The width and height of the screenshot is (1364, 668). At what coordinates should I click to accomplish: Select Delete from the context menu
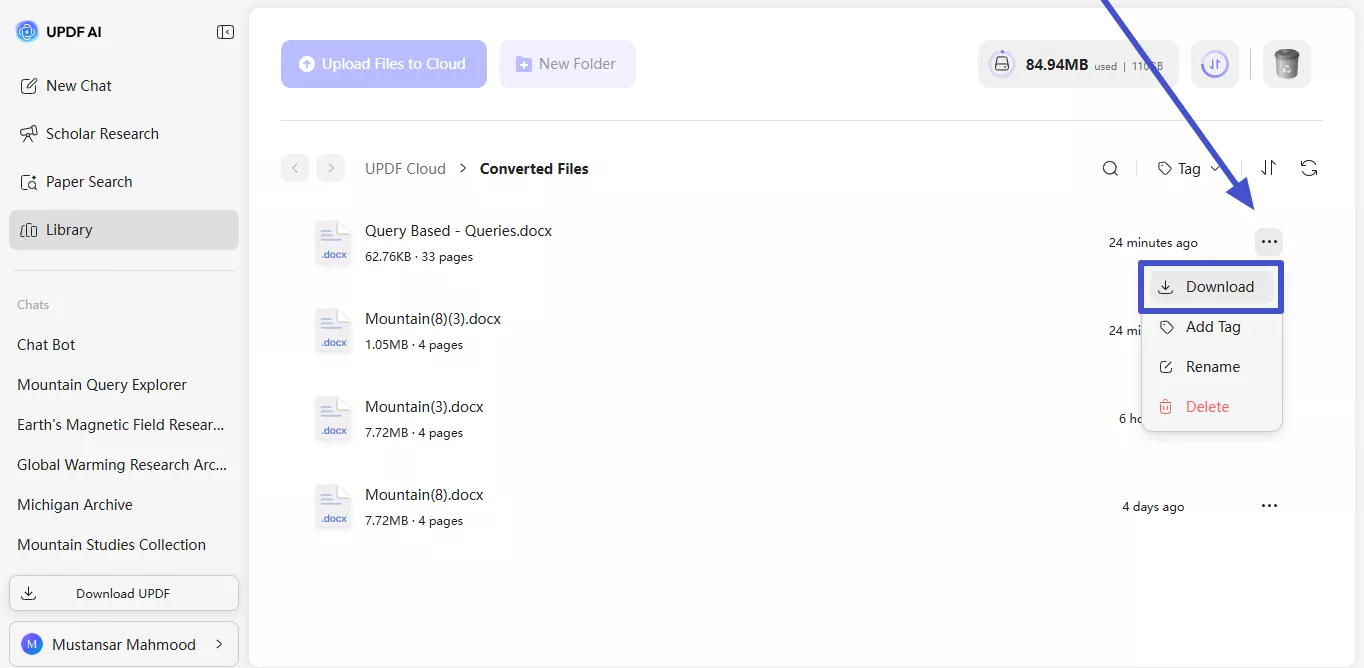point(1208,406)
